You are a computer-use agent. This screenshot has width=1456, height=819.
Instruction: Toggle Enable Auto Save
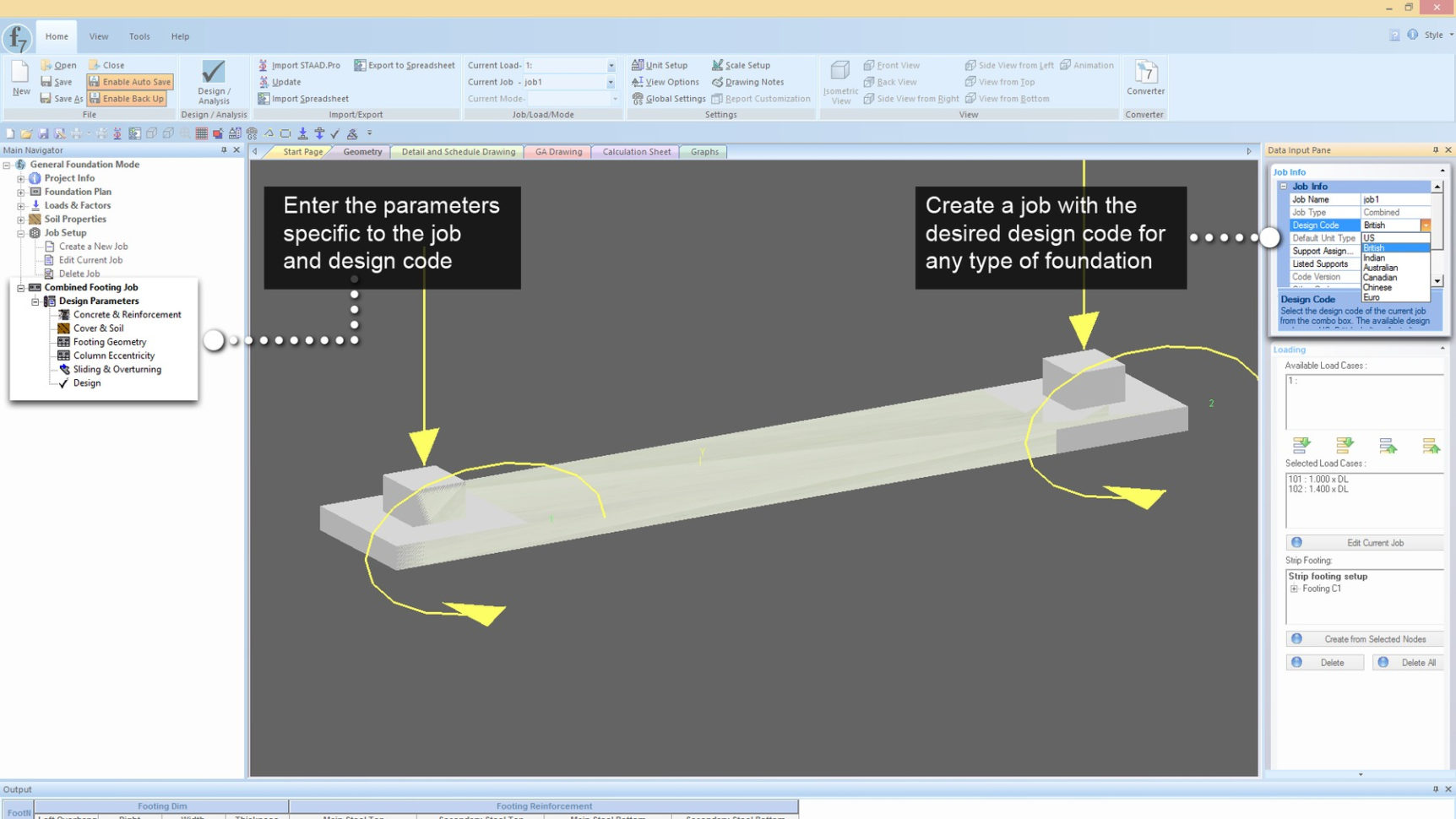(130, 82)
